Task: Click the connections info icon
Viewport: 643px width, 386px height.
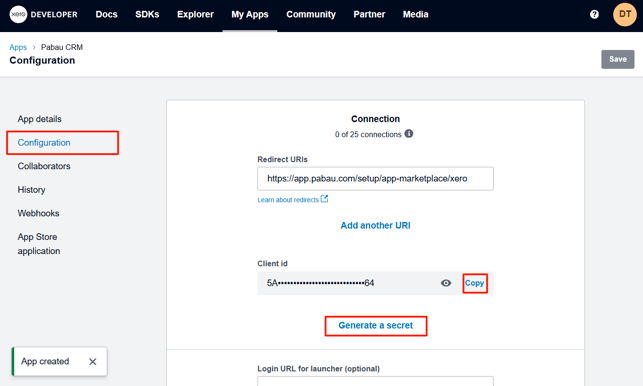Action: (x=409, y=134)
